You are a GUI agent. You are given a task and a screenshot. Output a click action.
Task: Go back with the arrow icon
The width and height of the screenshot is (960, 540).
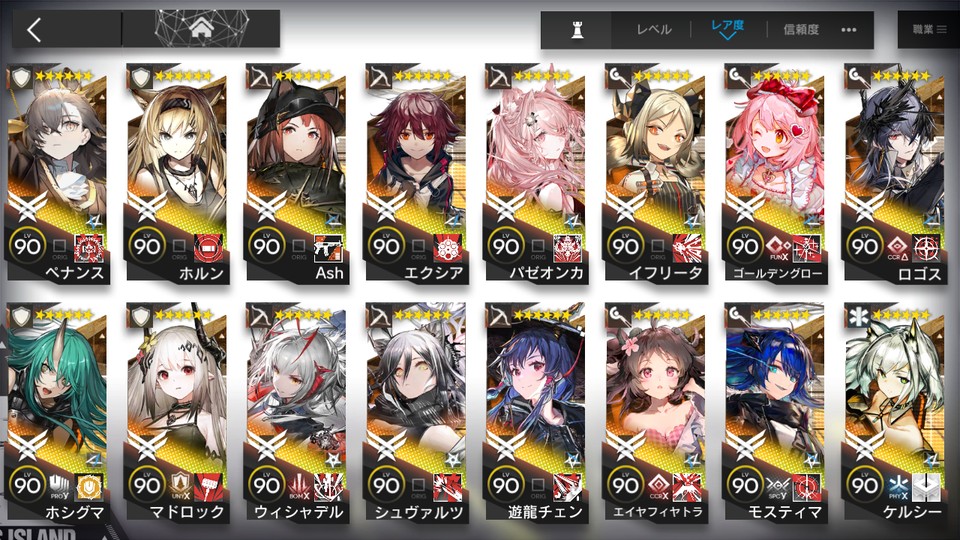click(x=34, y=29)
